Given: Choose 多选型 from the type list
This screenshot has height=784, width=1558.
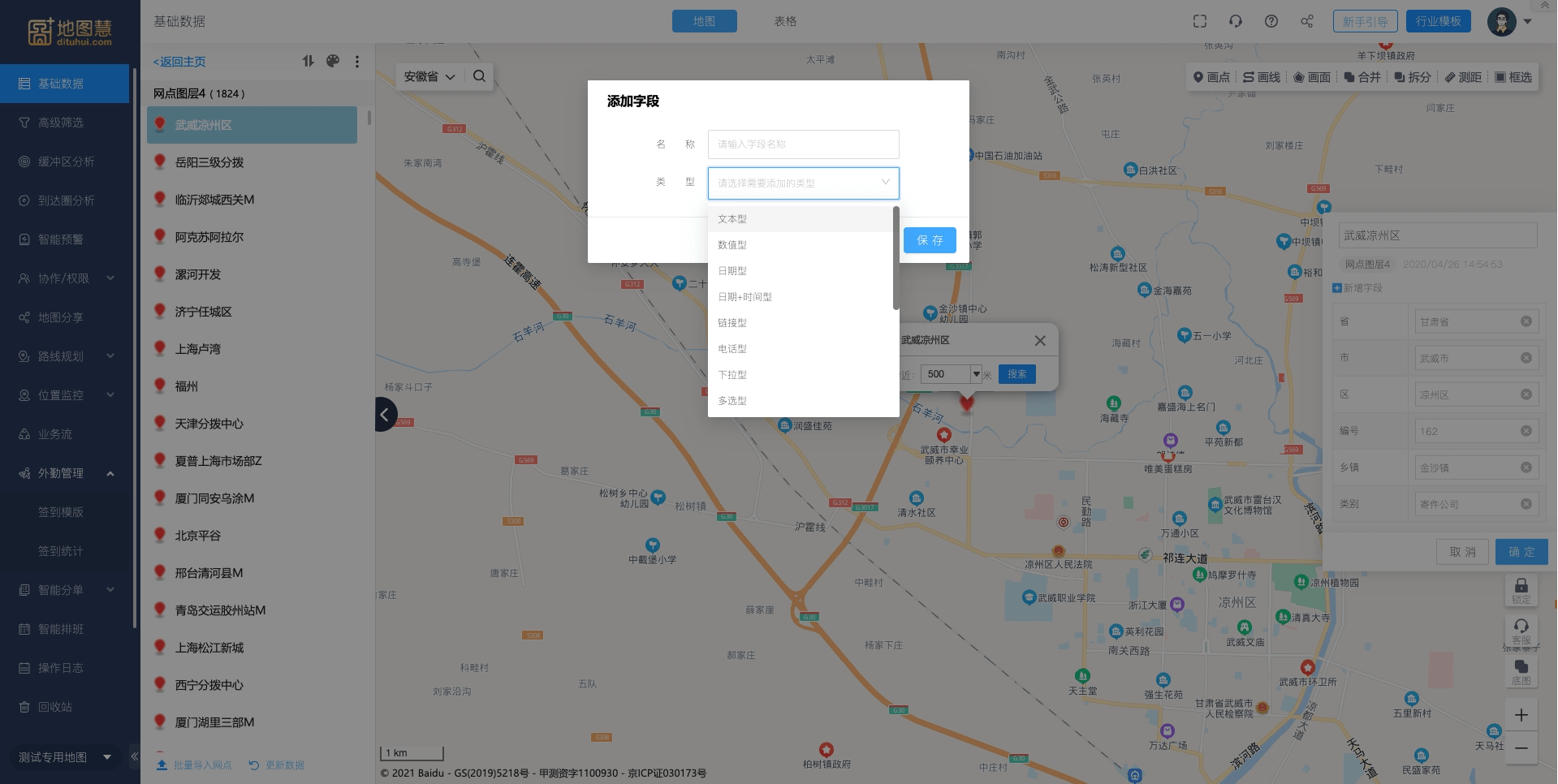Looking at the screenshot, I should tap(800, 401).
